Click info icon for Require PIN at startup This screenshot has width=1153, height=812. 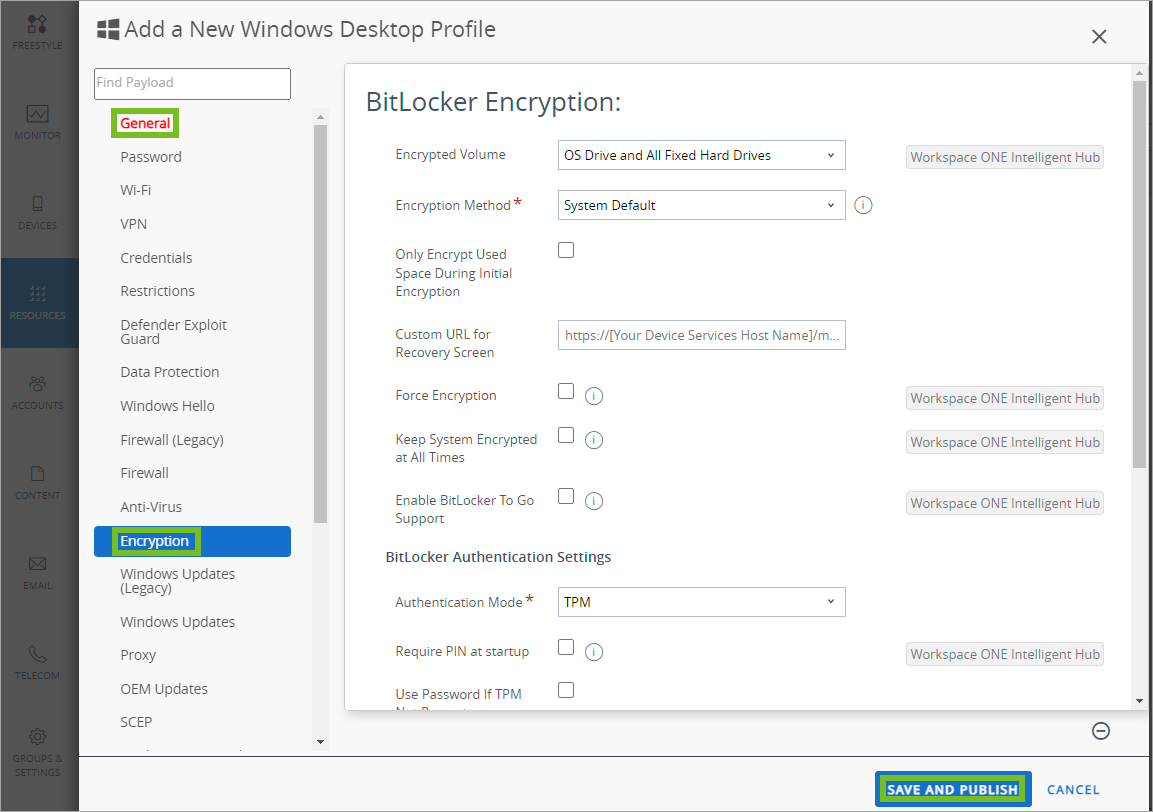pyautogui.click(x=593, y=652)
